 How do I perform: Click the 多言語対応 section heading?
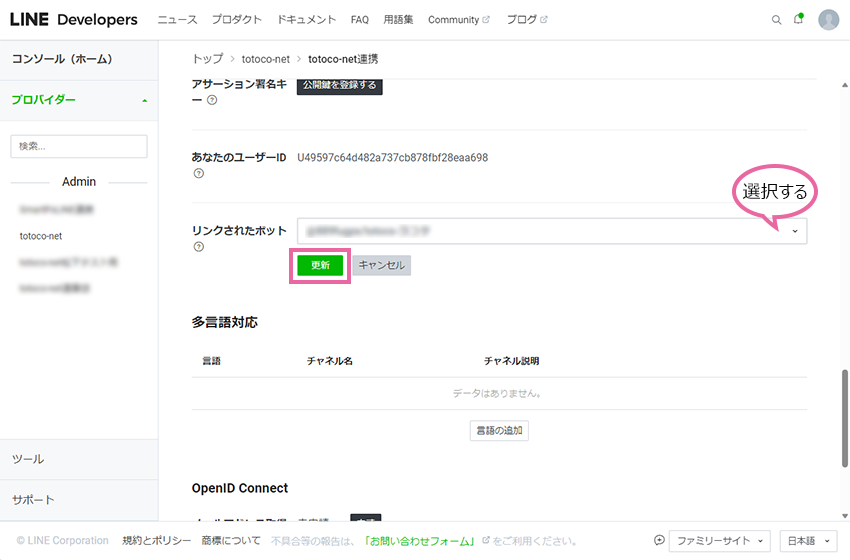(224, 323)
